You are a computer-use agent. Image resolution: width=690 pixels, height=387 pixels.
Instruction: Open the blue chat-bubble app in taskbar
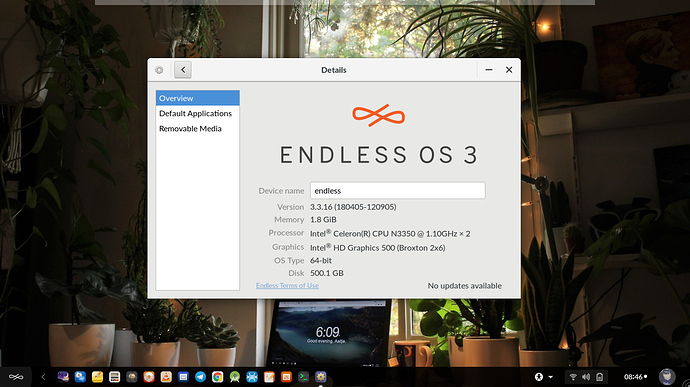coord(80,377)
